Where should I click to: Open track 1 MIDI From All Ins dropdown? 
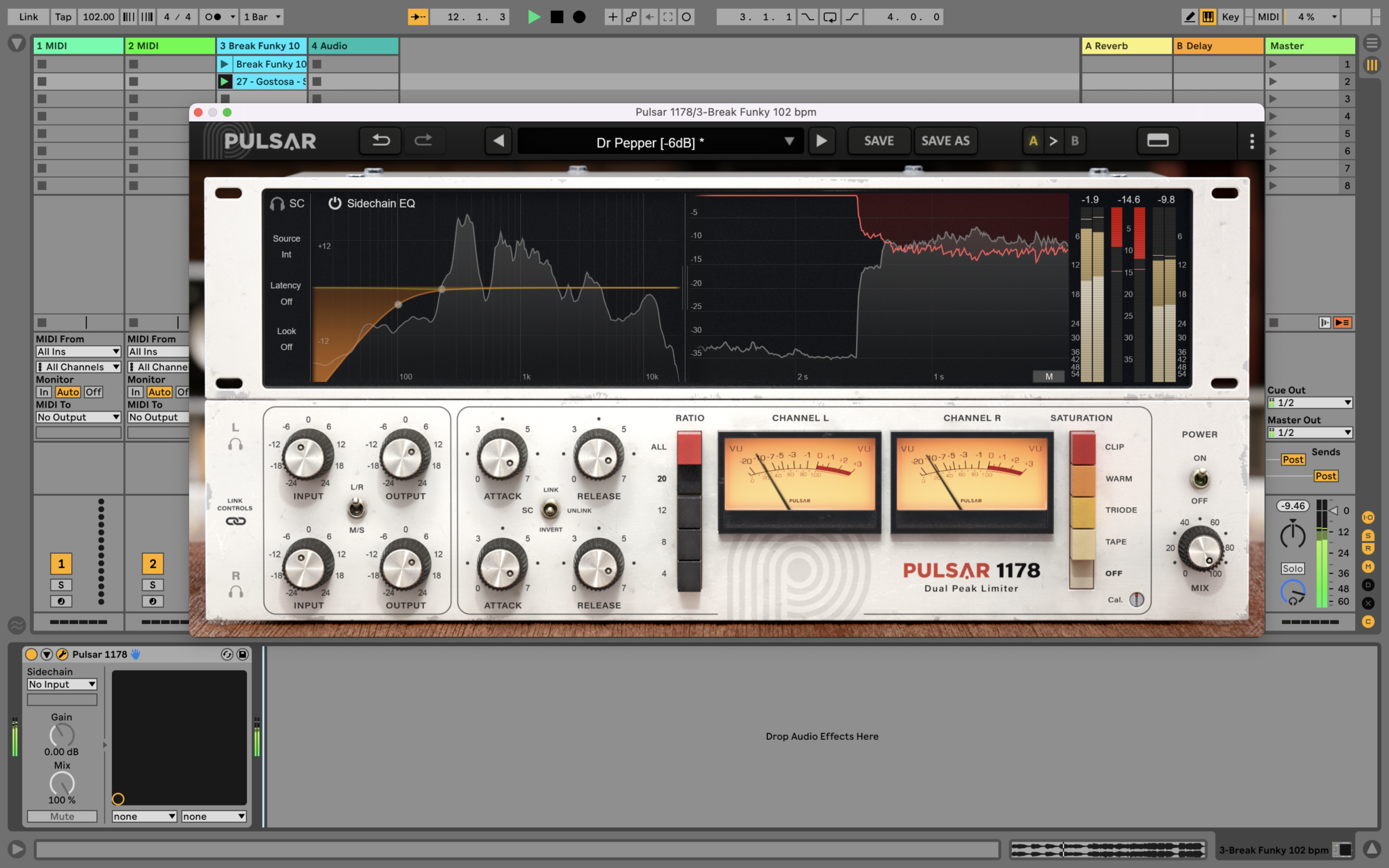tap(79, 352)
